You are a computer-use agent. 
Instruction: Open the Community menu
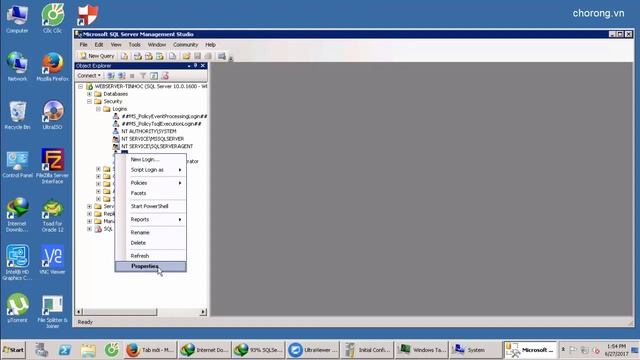click(x=185, y=44)
